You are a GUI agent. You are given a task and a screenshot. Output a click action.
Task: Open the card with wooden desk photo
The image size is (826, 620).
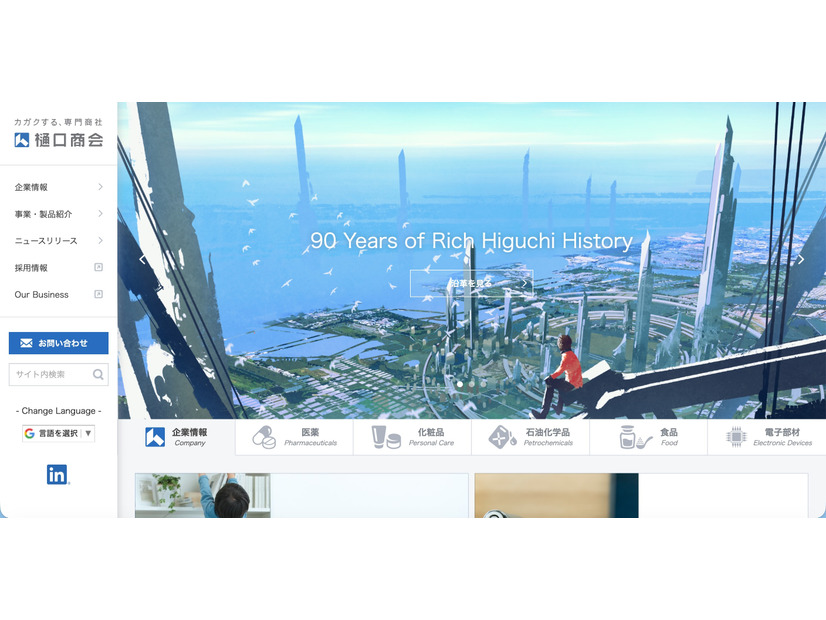coord(641,495)
